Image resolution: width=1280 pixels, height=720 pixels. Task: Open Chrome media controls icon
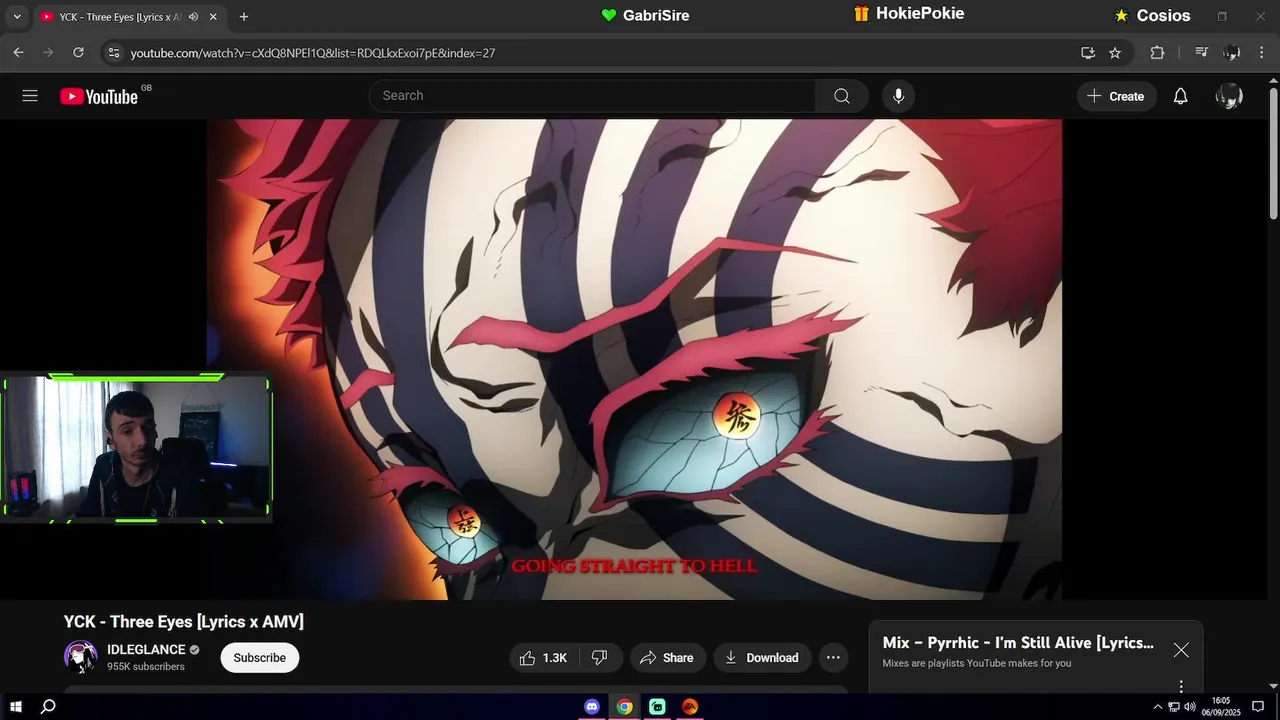pos(1202,53)
